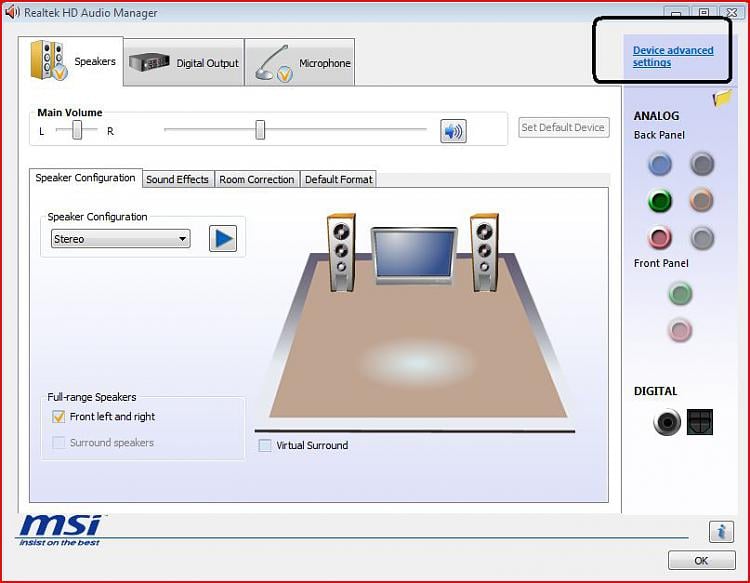Image resolution: width=750 pixels, height=583 pixels.
Task: Open the Room Correction tab
Action: (257, 179)
